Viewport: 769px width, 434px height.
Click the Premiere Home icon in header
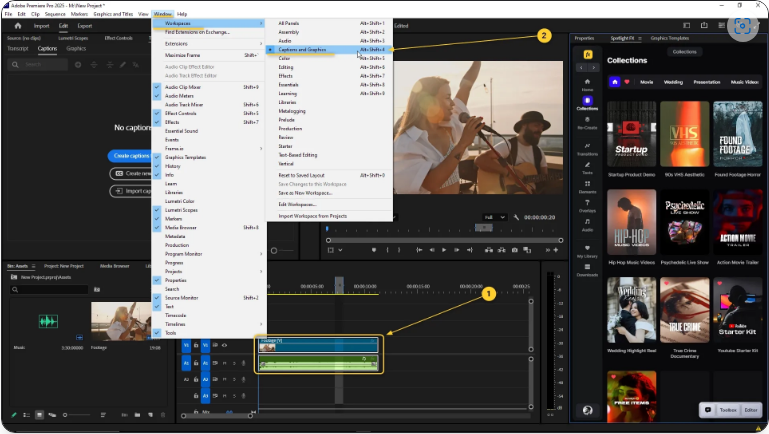[x=18, y=26]
